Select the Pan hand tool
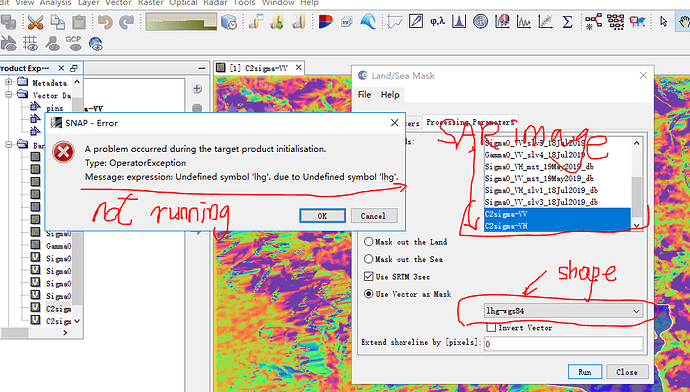This screenshot has height=392, width=690. coord(683,22)
